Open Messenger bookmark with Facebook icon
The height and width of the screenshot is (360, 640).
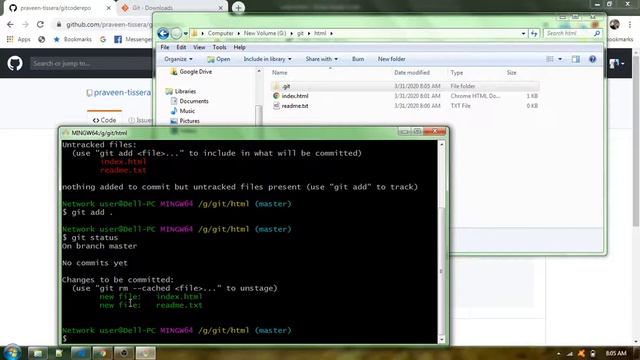tap(132, 39)
